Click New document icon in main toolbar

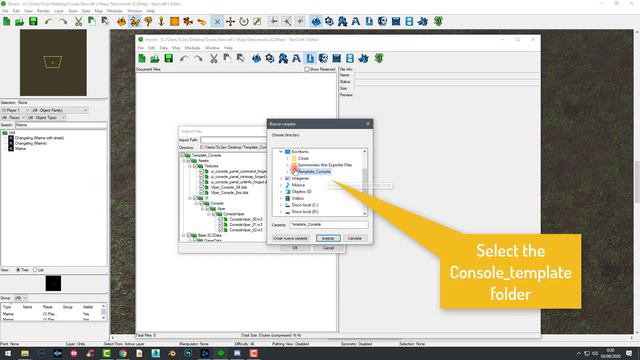[x=7, y=22]
